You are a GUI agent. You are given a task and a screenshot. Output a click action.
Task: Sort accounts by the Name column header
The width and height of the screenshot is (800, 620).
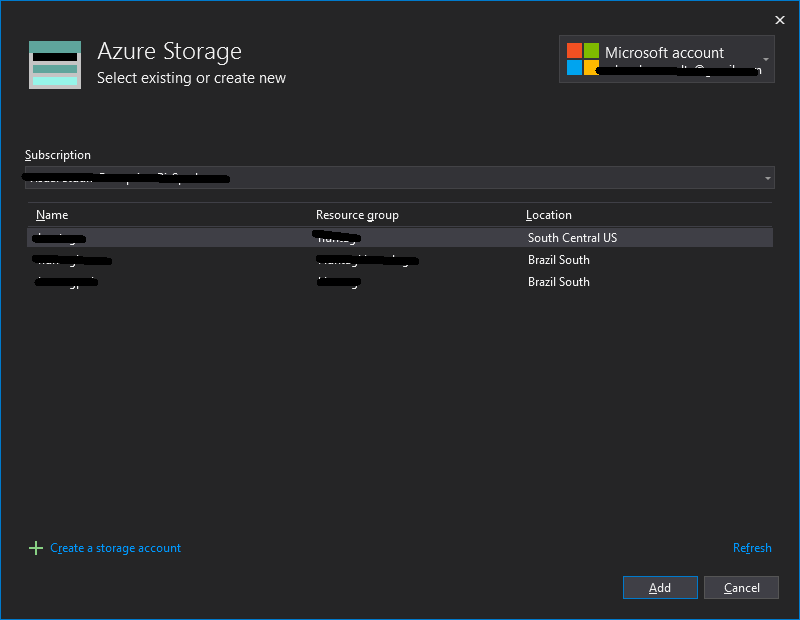[52, 215]
